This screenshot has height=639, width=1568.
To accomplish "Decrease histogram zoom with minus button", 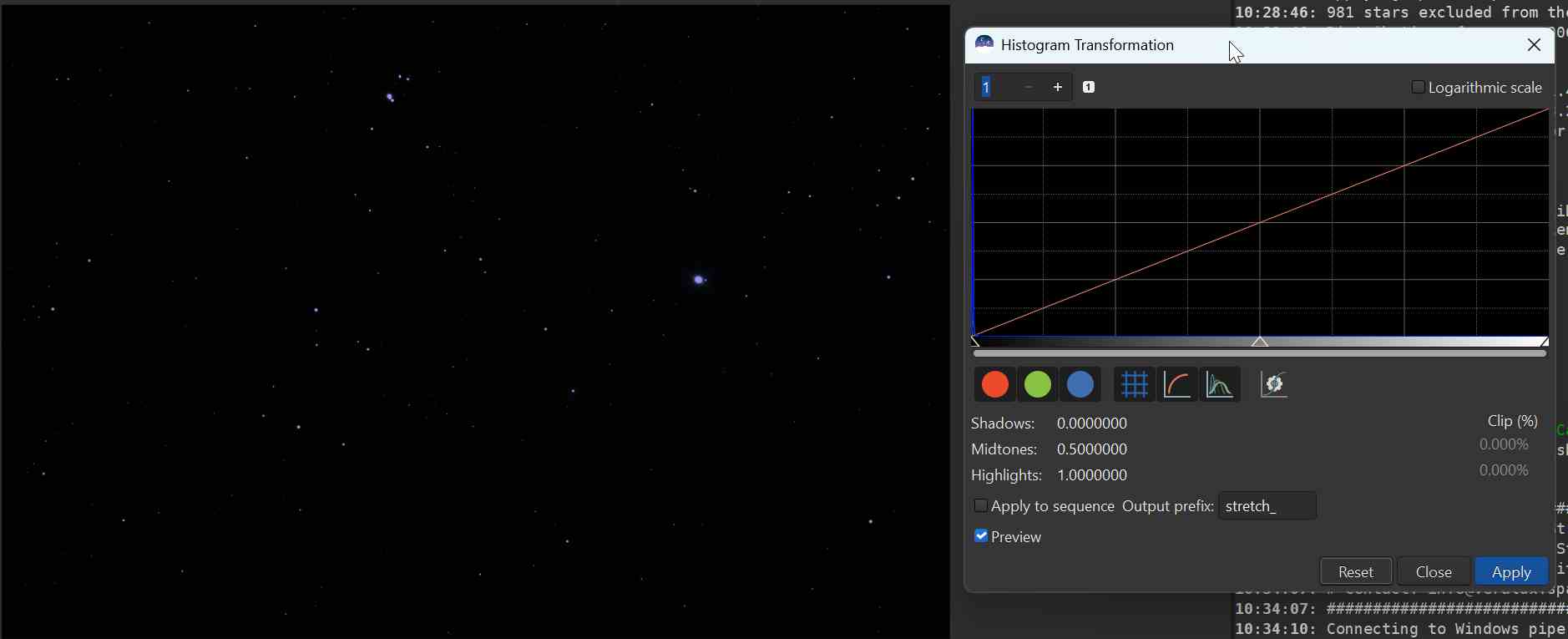I will 1029,87.
